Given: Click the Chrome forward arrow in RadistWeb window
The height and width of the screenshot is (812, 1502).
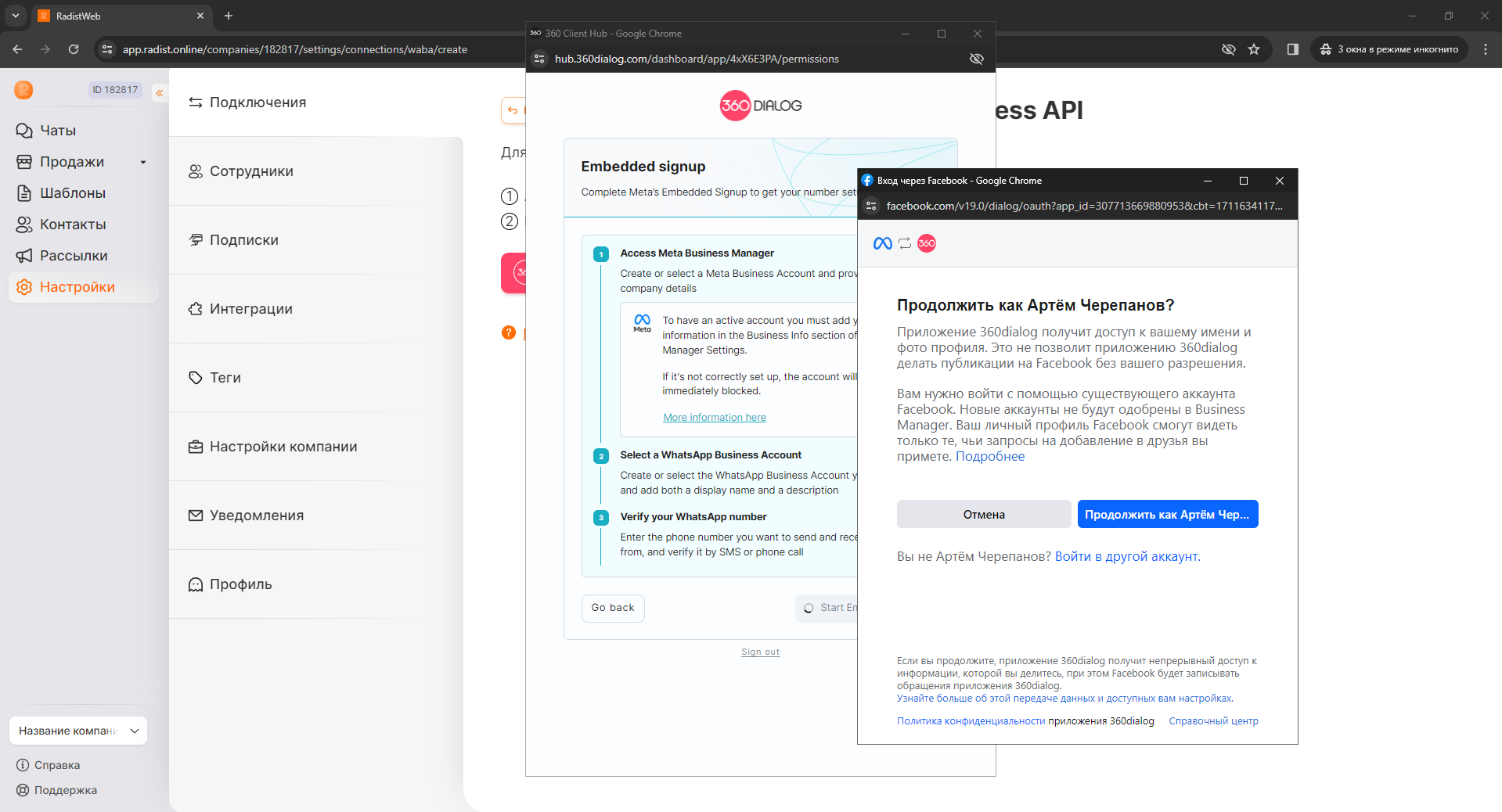Looking at the screenshot, I should pos(45,49).
